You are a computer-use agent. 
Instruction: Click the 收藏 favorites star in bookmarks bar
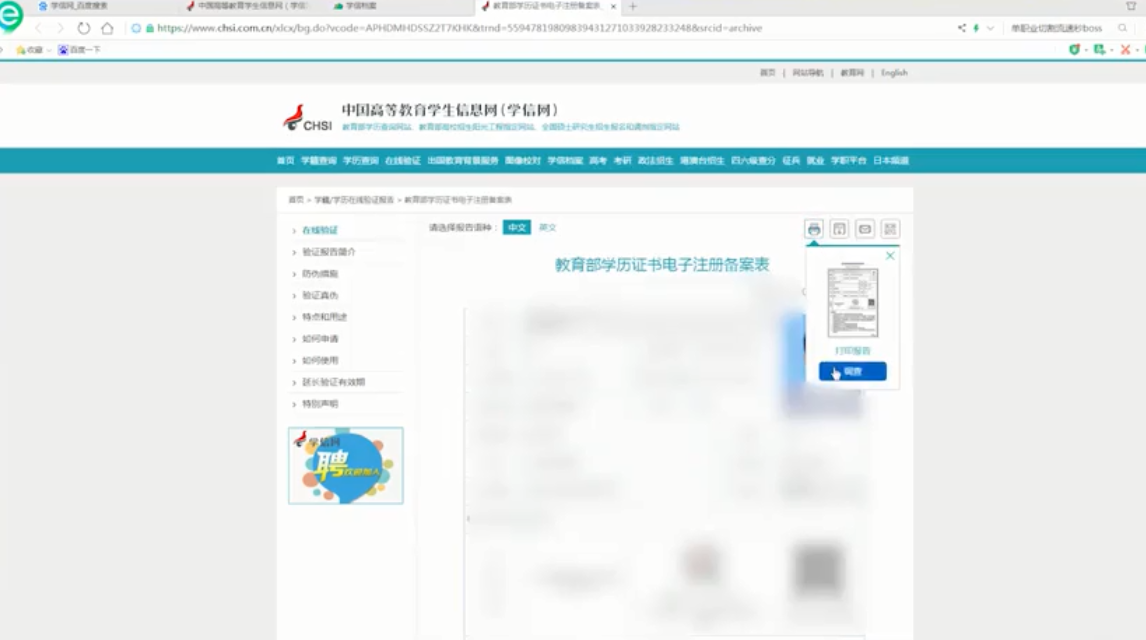29,50
